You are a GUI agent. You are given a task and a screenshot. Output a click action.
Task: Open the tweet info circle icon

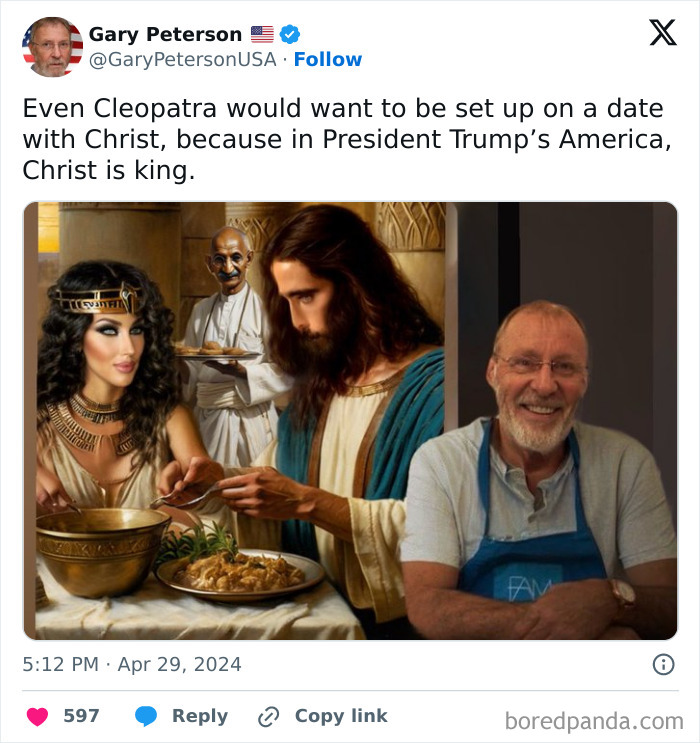coord(663,664)
